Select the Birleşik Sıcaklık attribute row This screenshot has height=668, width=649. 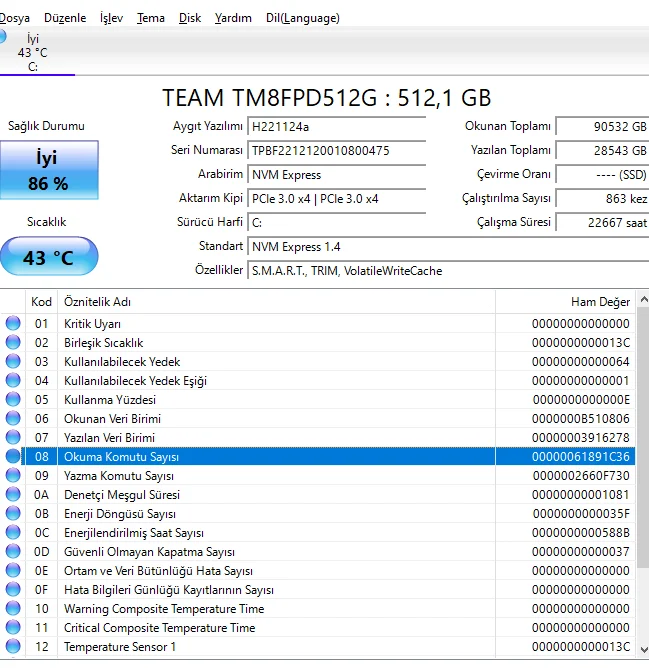317,343
